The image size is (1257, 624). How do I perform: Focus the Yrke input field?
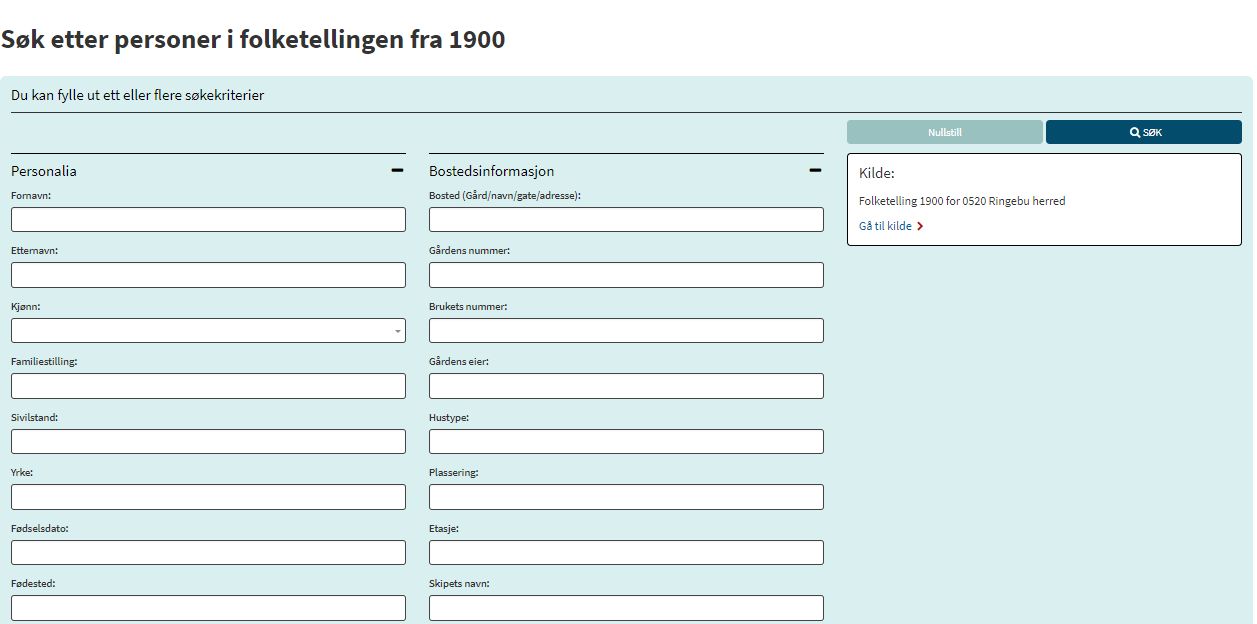click(208, 497)
